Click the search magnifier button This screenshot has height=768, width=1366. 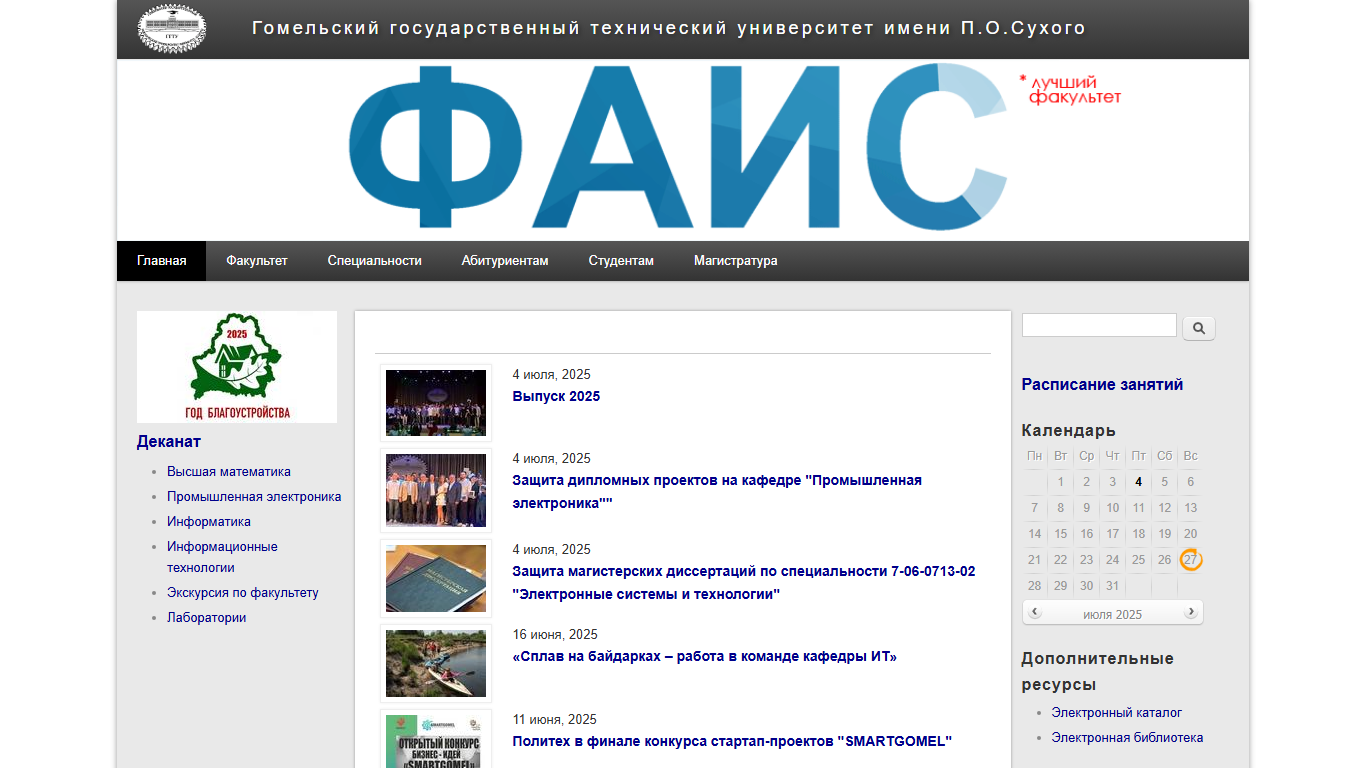pos(1199,328)
